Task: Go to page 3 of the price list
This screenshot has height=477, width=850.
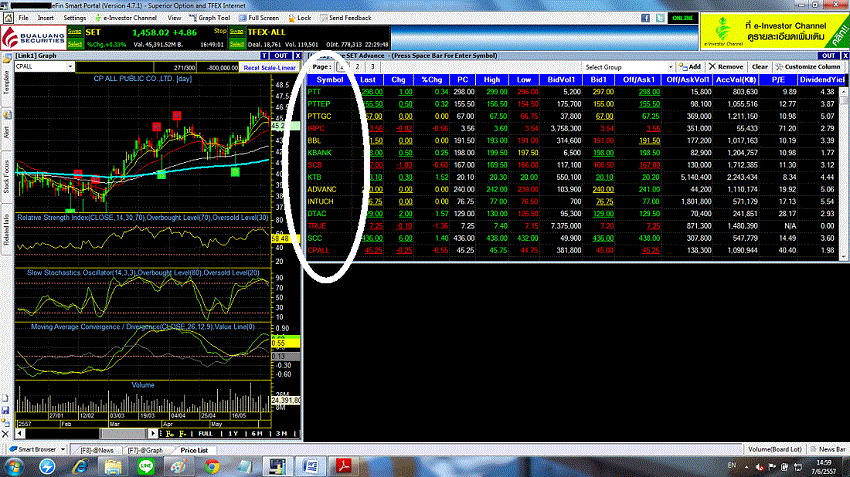Action: [x=372, y=67]
